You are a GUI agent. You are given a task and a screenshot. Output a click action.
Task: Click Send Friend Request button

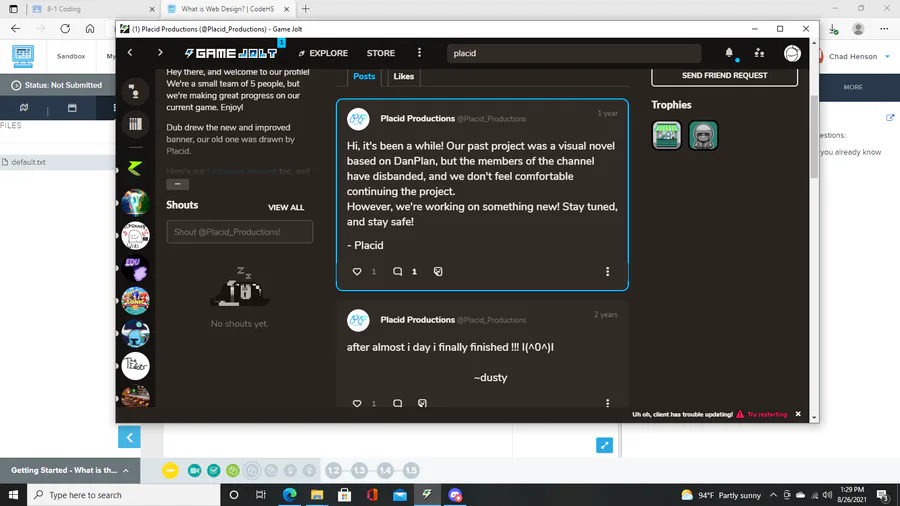click(x=724, y=75)
